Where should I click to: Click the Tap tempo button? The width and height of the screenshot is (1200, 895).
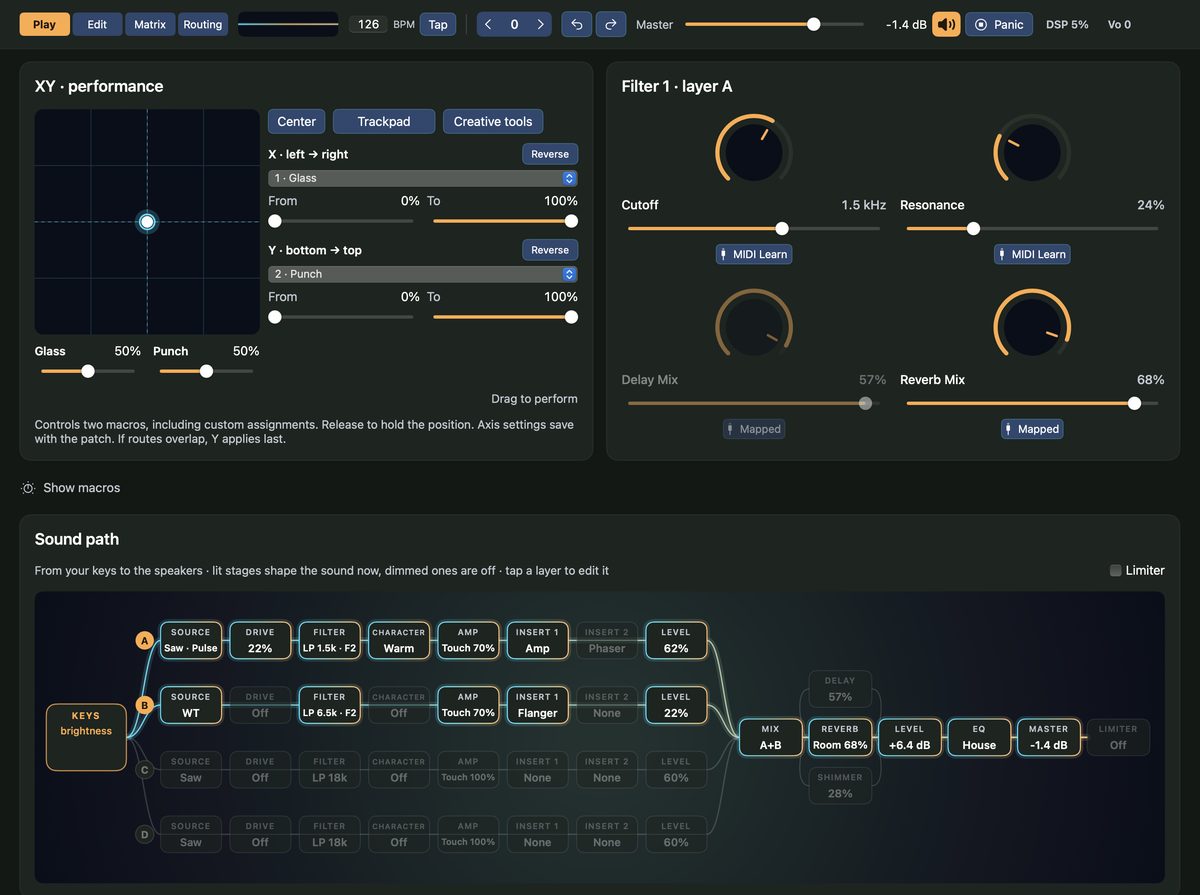coord(438,24)
